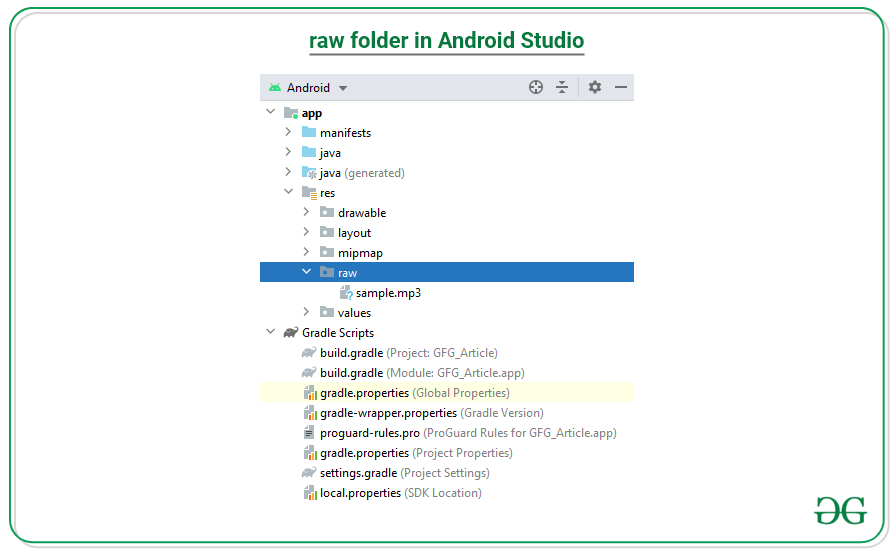Click the sample.mp3 file icon

tap(346, 293)
